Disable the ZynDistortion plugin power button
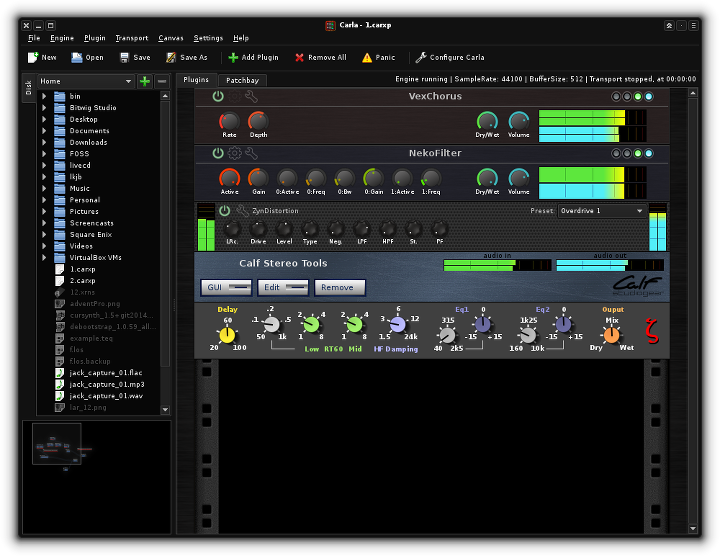This screenshot has width=720, height=556. 225,211
